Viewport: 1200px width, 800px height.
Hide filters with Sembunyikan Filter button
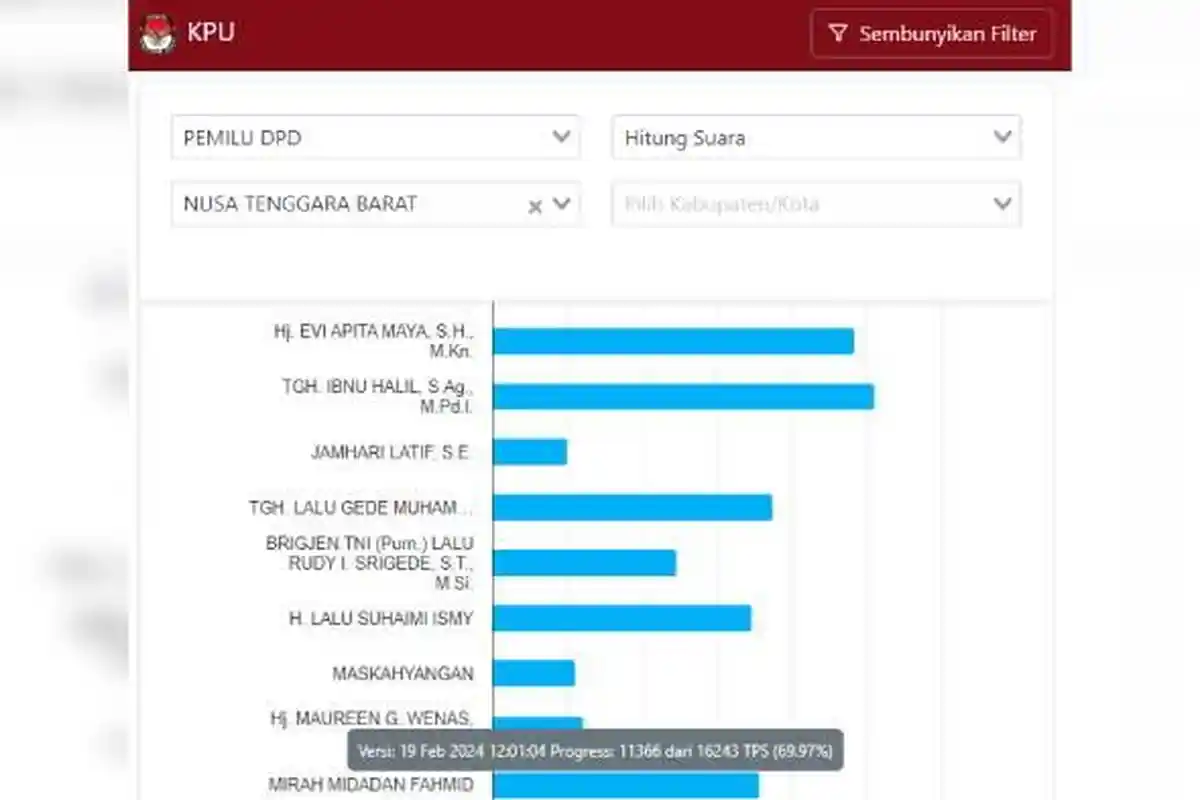pyautogui.click(x=931, y=34)
